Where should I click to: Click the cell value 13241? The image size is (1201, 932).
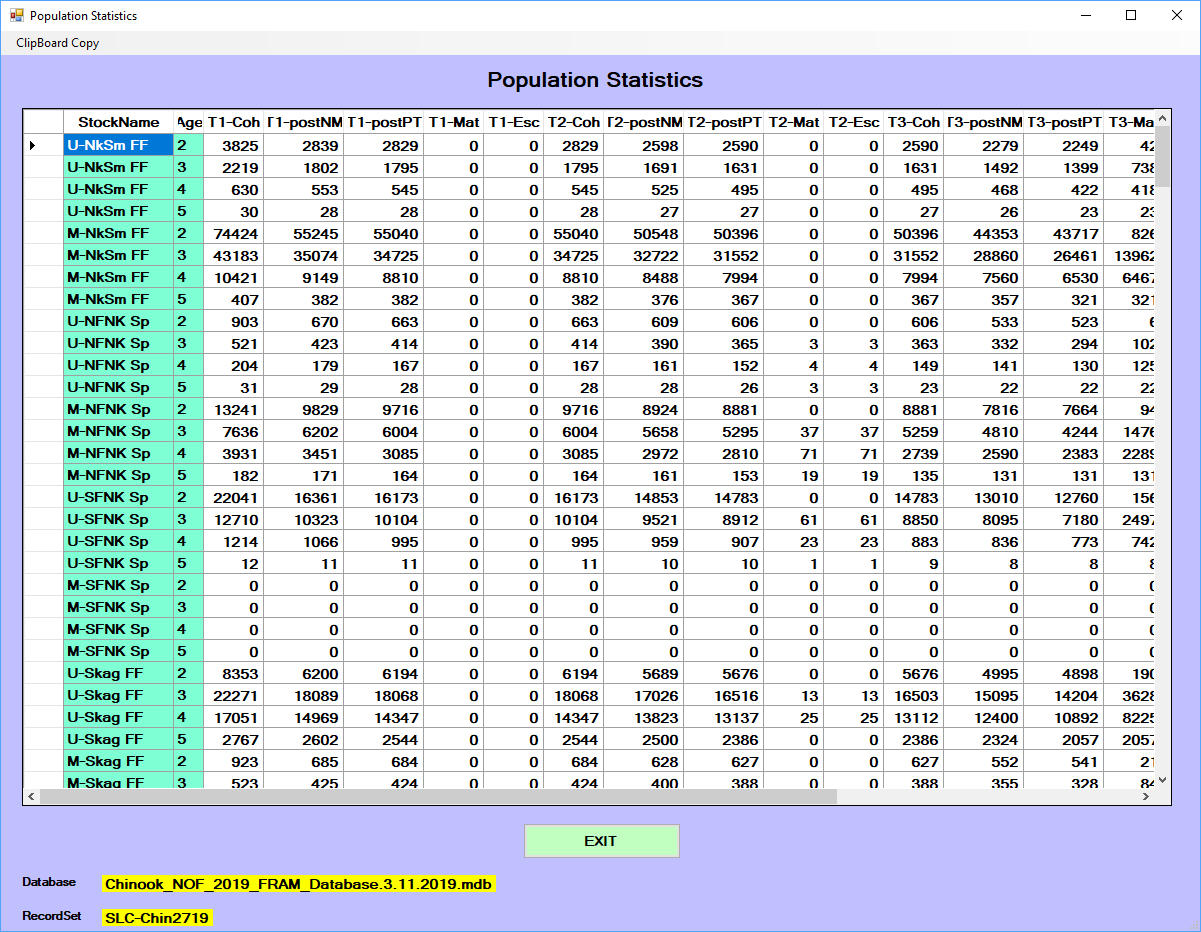click(x=233, y=409)
